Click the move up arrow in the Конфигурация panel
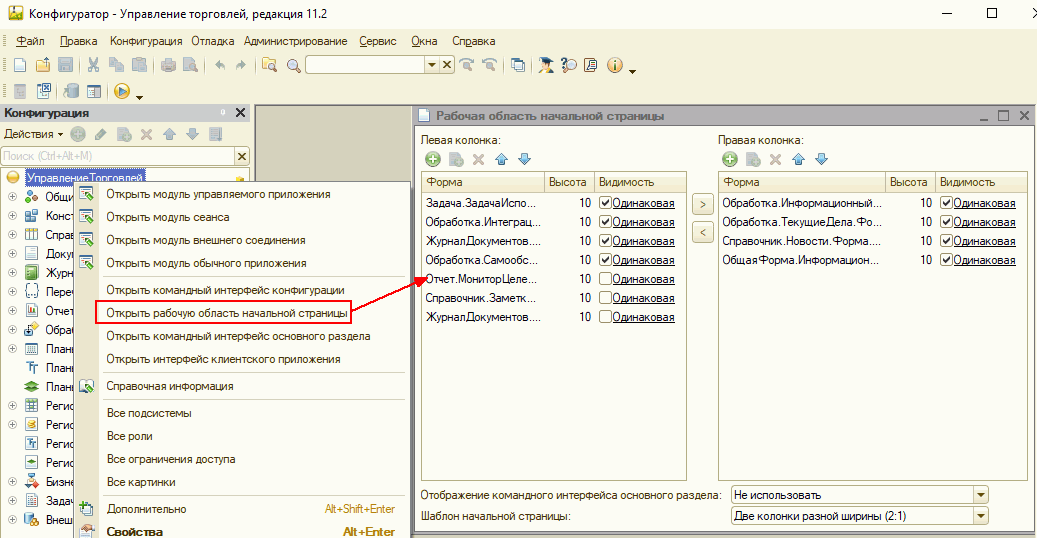The image size is (1037, 538). coord(169,134)
